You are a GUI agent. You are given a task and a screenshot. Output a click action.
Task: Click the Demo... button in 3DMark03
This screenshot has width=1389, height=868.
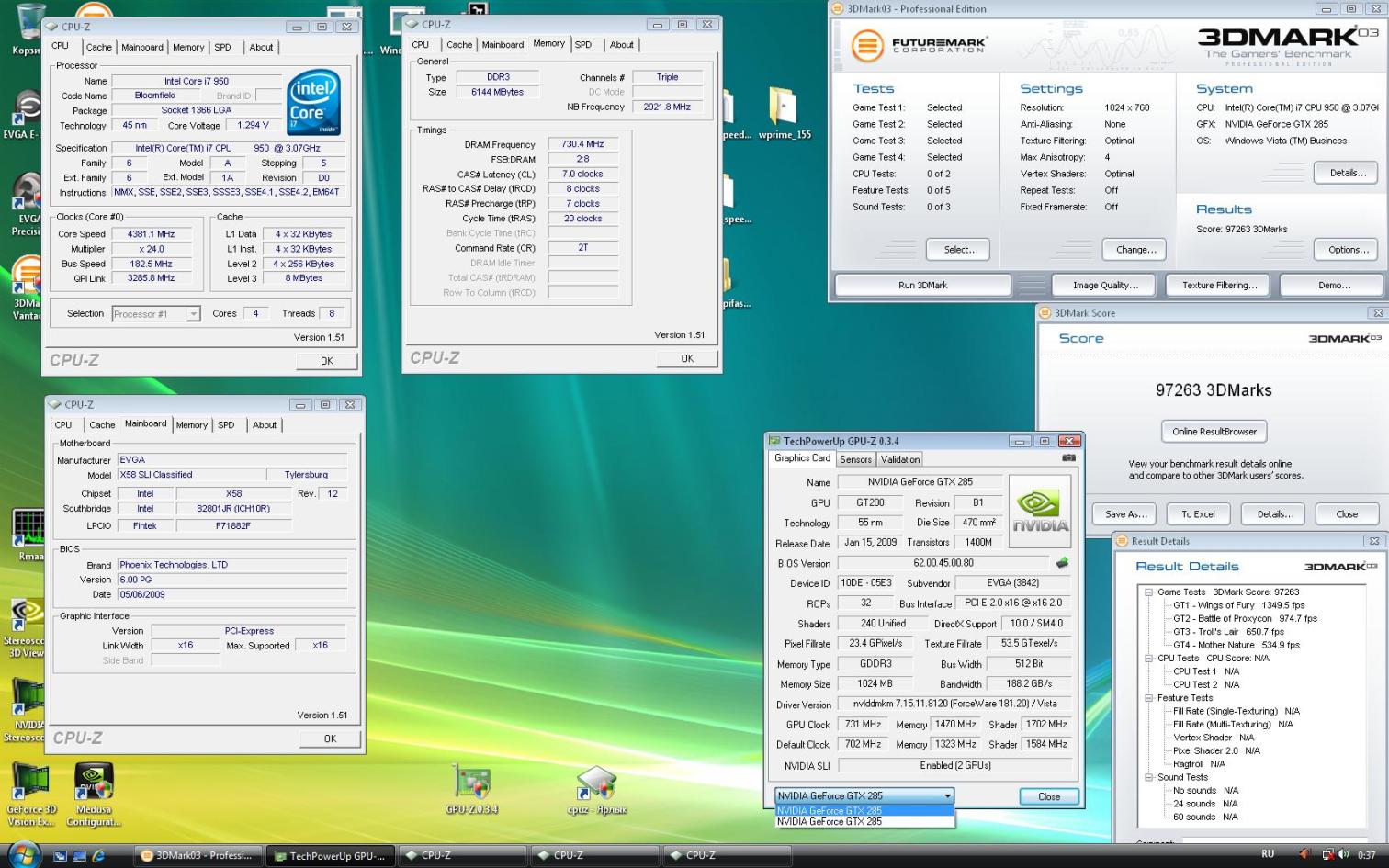1334,286
